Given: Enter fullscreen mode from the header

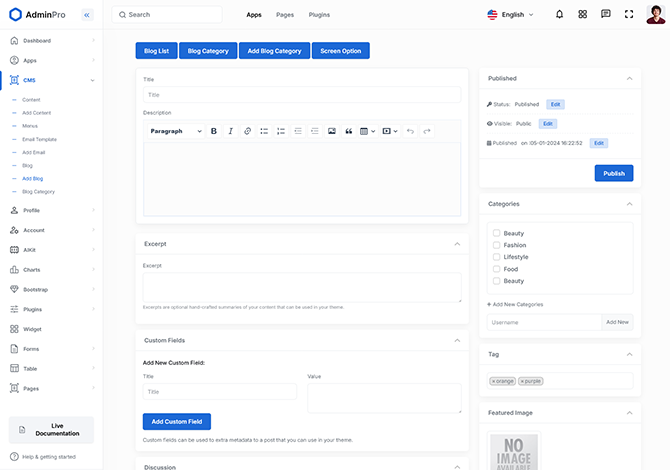Looking at the screenshot, I should click(x=628, y=15).
